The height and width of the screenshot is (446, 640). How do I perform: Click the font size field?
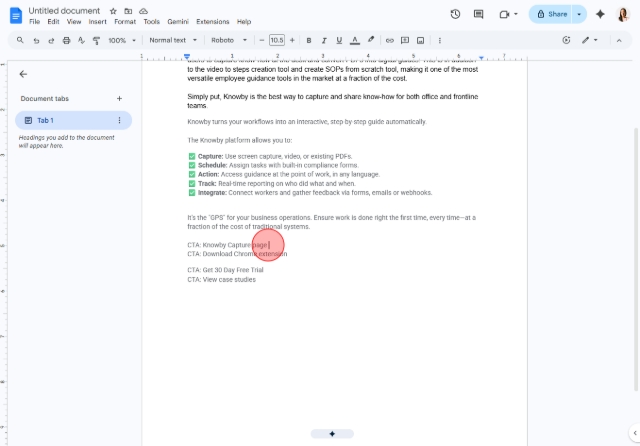pos(277,40)
